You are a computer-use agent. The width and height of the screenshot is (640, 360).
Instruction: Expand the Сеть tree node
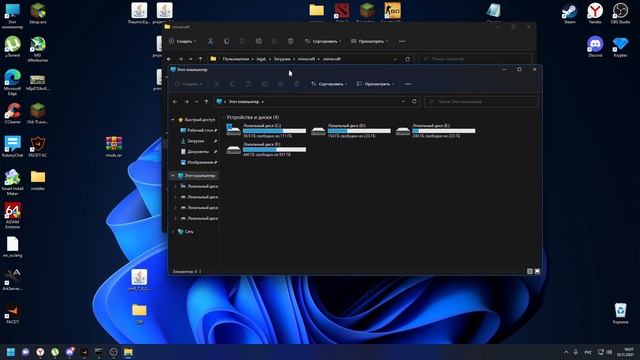pos(173,231)
